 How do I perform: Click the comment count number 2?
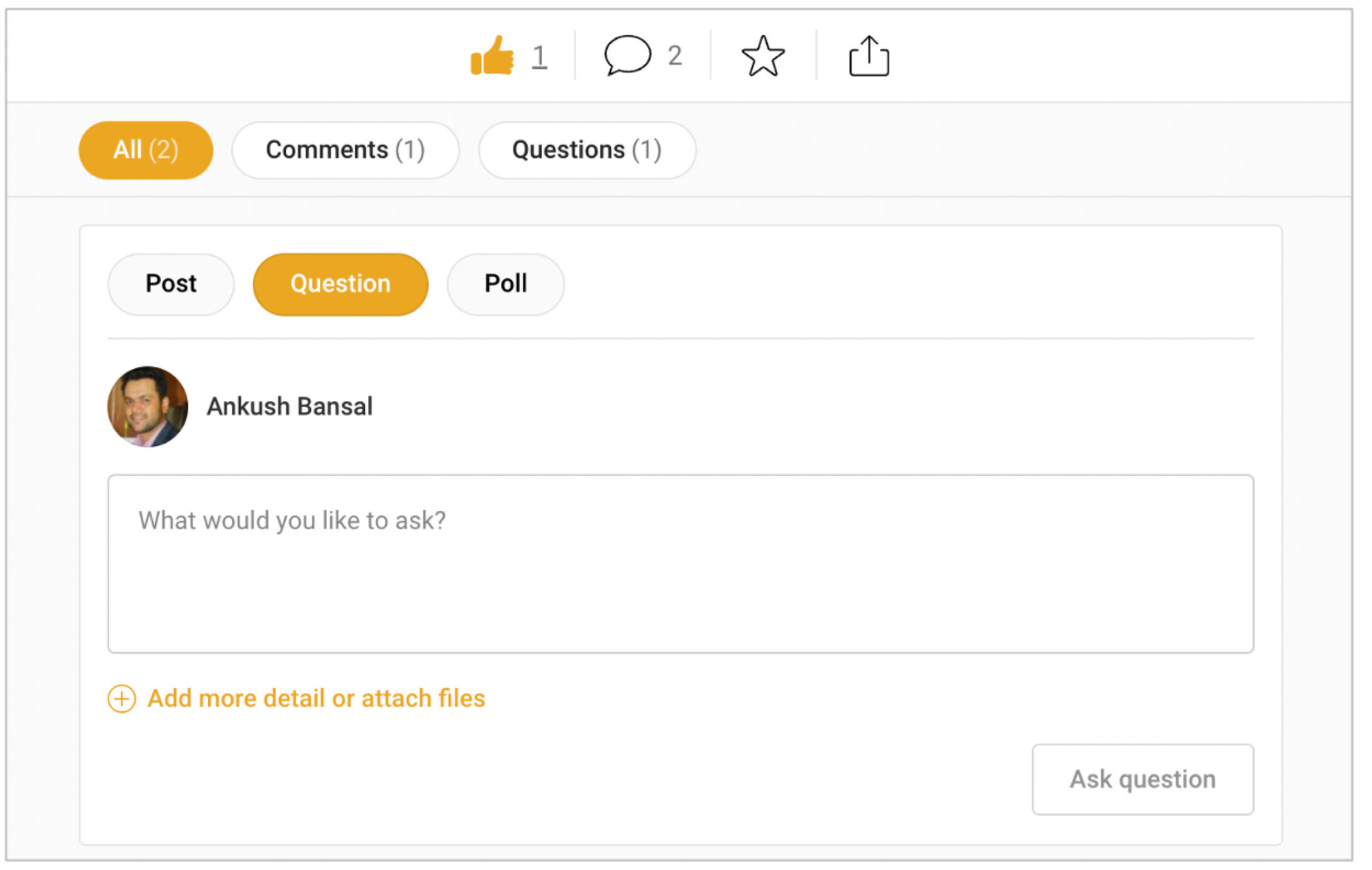pos(674,56)
